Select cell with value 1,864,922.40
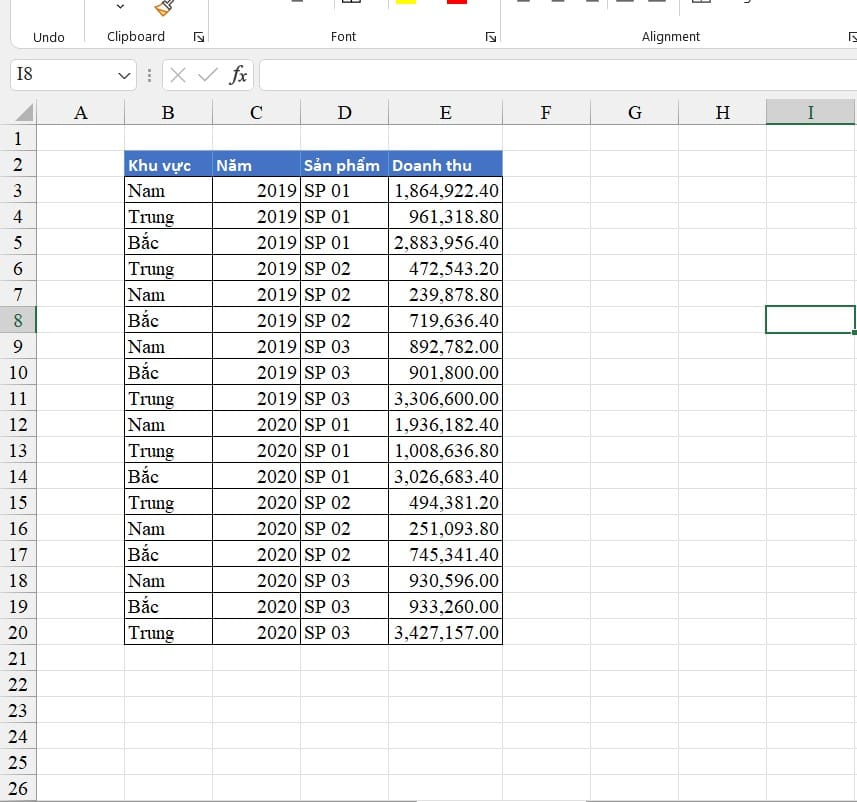This screenshot has height=802, width=857. [x=445, y=190]
